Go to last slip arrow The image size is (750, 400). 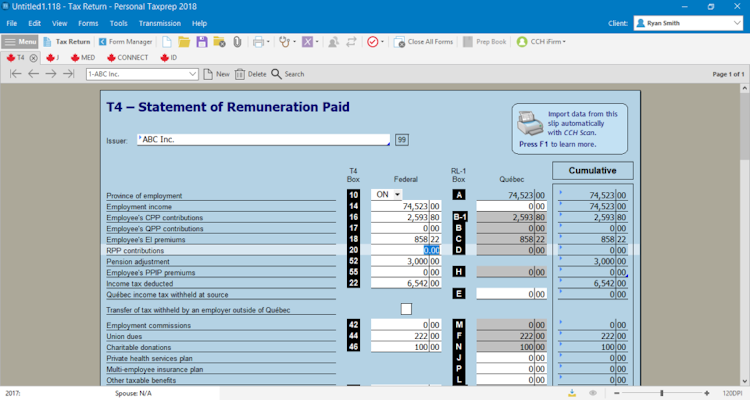point(68,74)
